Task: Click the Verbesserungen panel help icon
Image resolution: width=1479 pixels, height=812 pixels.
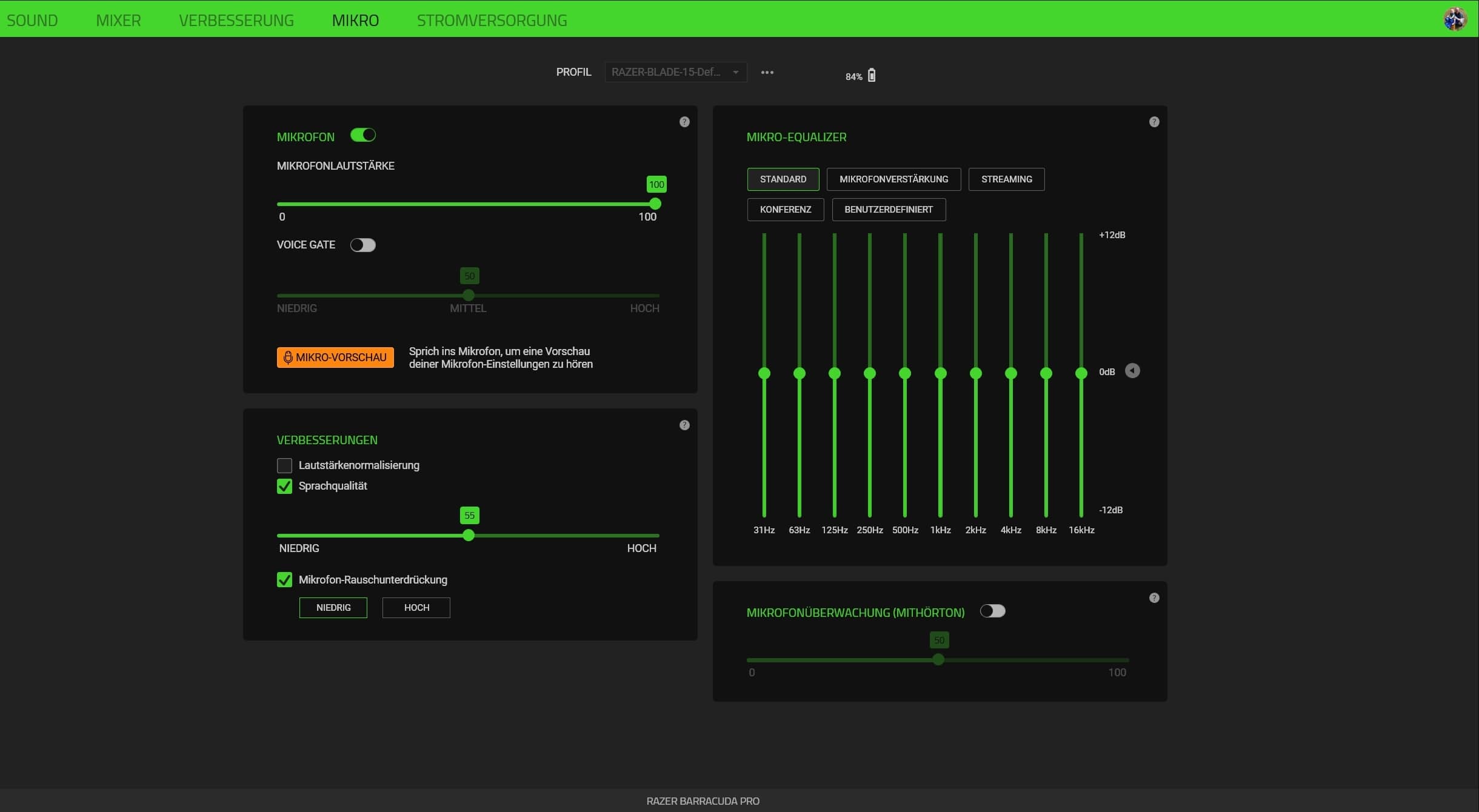Action: click(684, 425)
